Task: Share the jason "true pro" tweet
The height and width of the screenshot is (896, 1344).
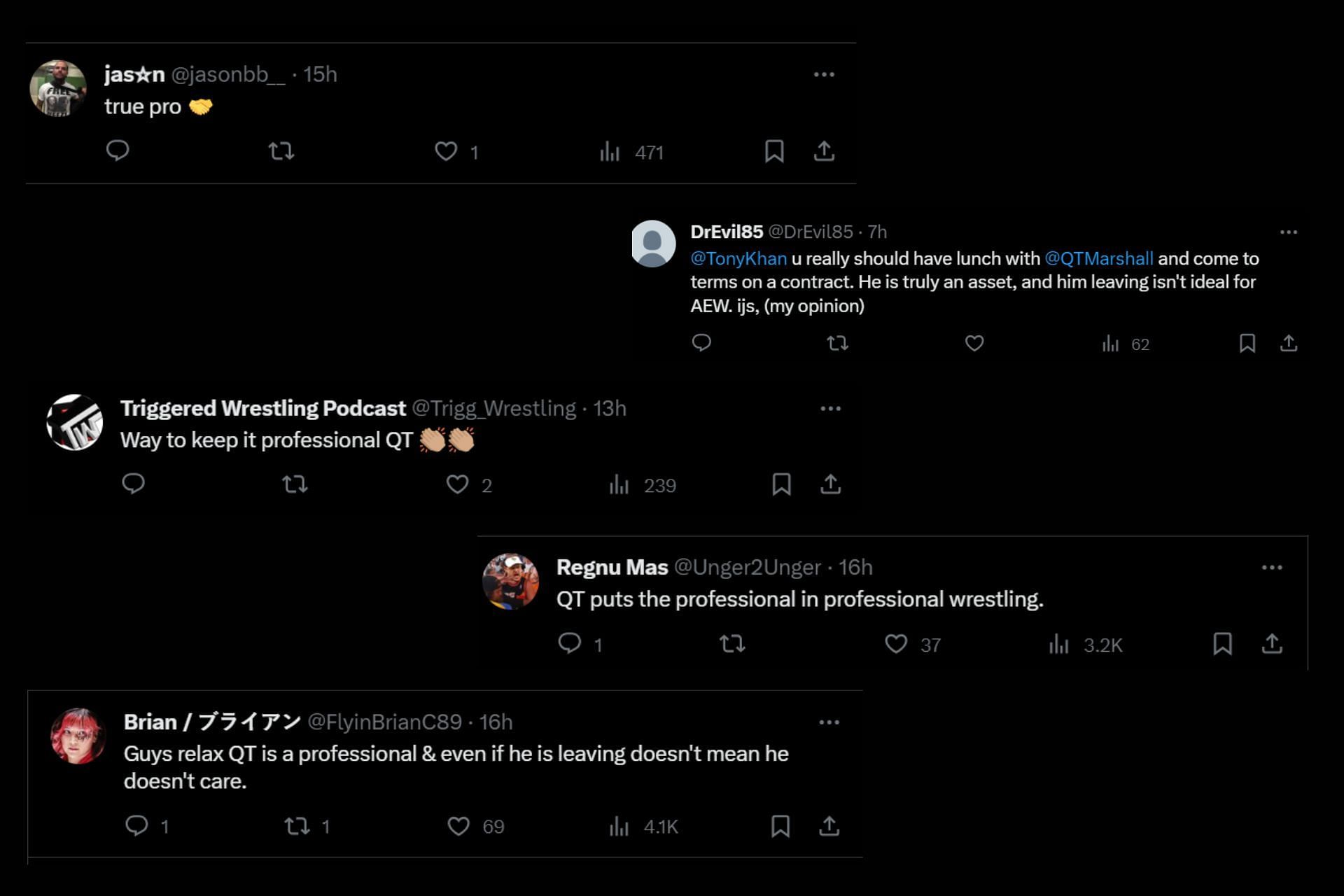Action: 824,151
